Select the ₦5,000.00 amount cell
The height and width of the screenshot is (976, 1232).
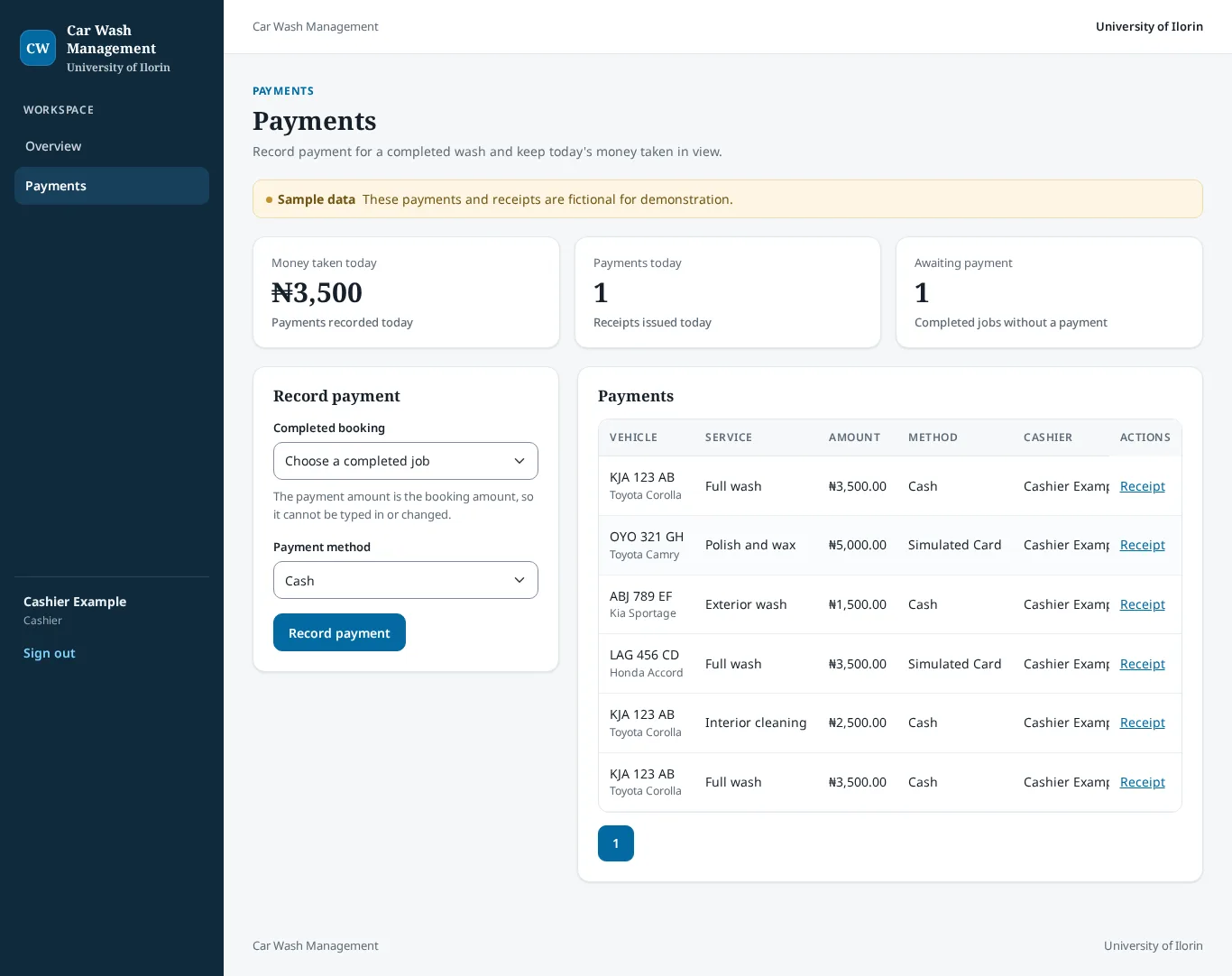pos(858,545)
